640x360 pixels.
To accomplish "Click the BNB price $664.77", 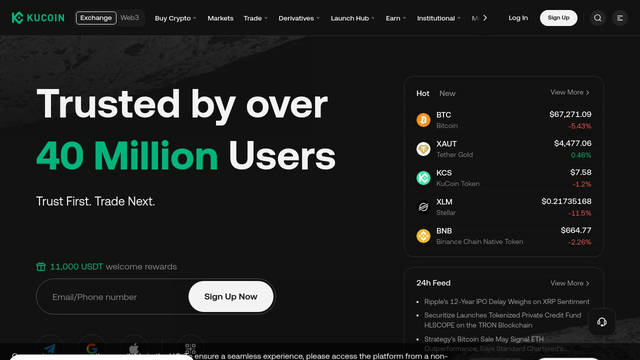I will [x=576, y=230].
